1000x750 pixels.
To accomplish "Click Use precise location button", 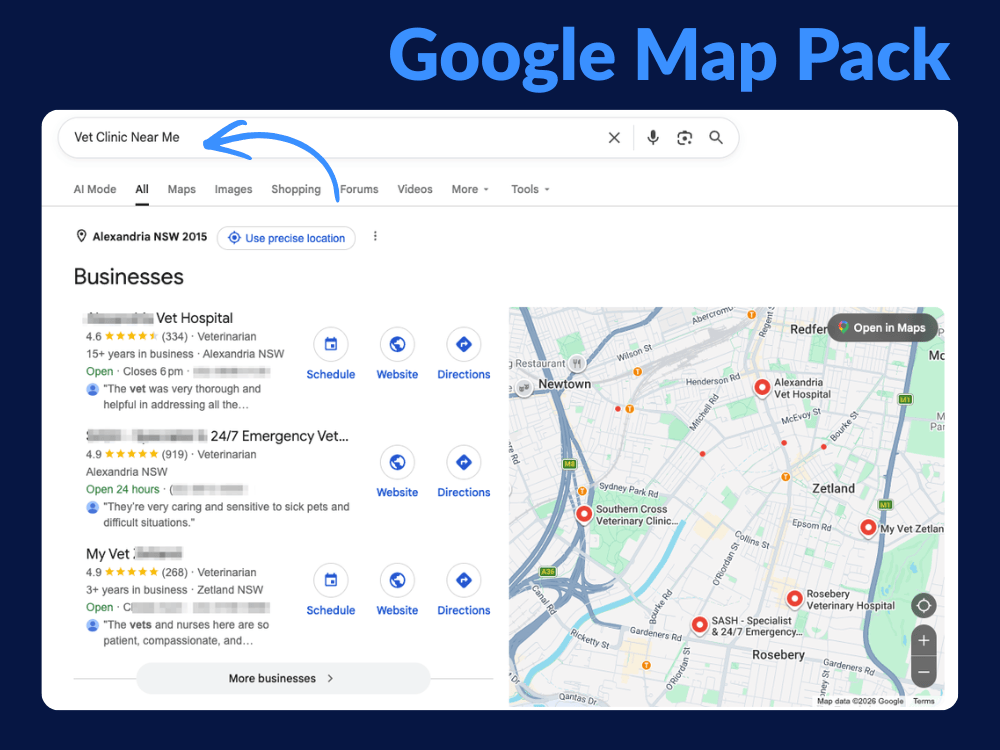I will click(286, 238).
